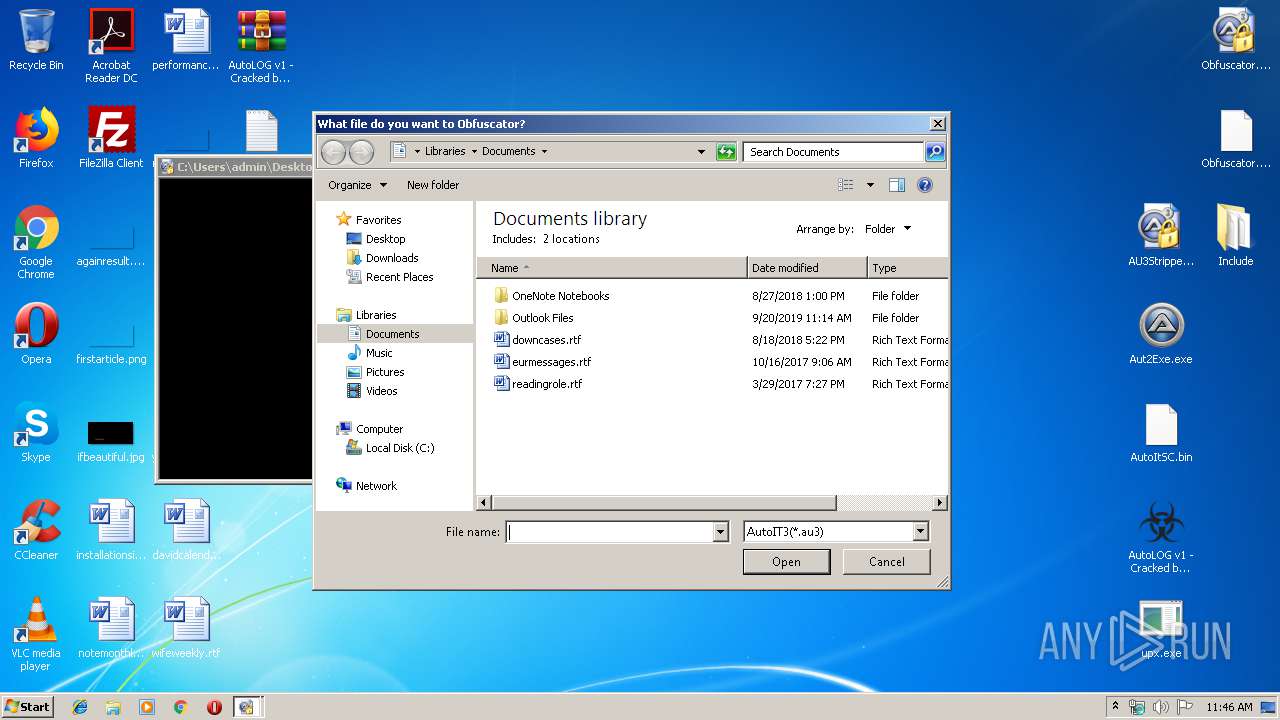Open Internet Explorer from taskbar

[80, 707]
